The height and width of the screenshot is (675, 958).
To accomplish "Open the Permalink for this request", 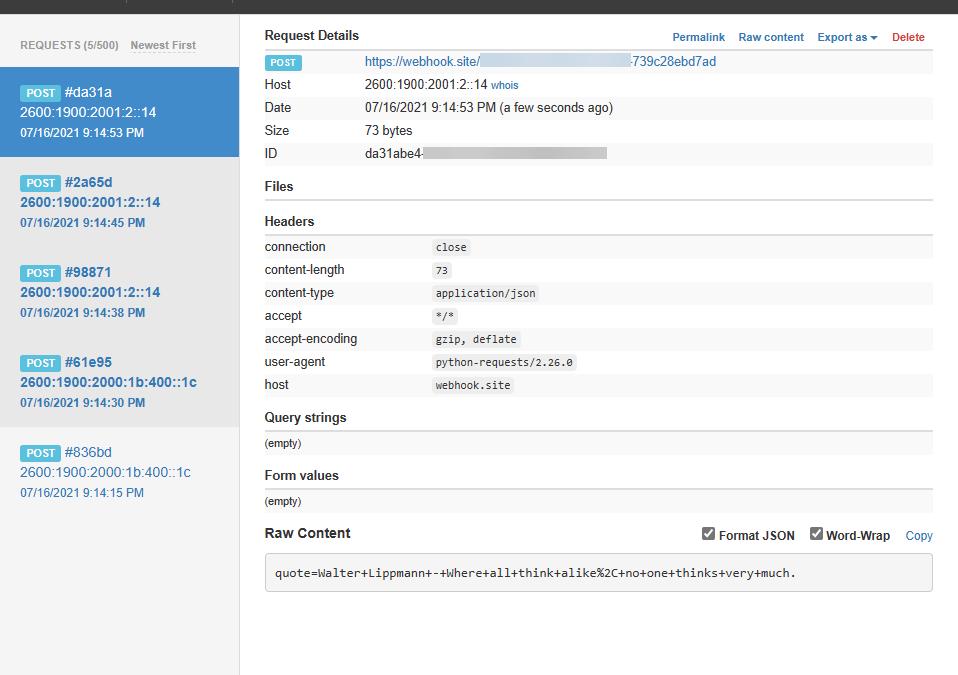I will 698,37.
